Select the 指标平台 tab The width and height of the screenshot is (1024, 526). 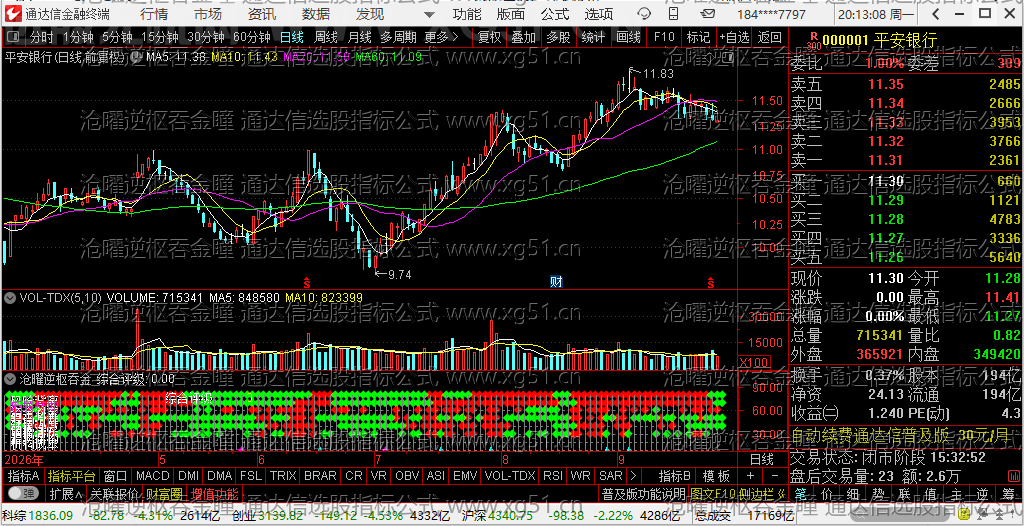pyautogui.click(x=72, y=476)
